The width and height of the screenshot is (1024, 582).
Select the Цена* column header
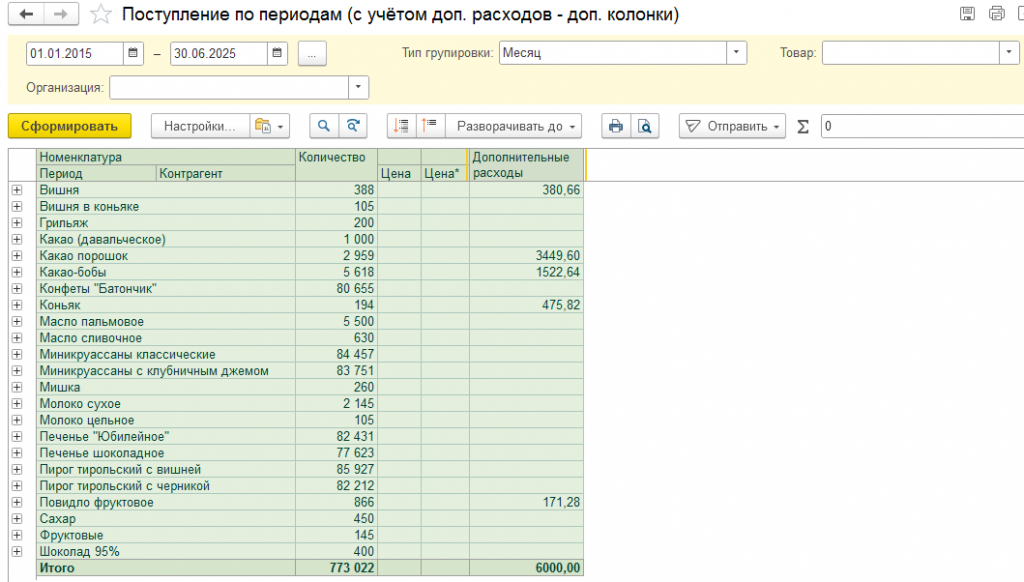(x=445, y=173)
